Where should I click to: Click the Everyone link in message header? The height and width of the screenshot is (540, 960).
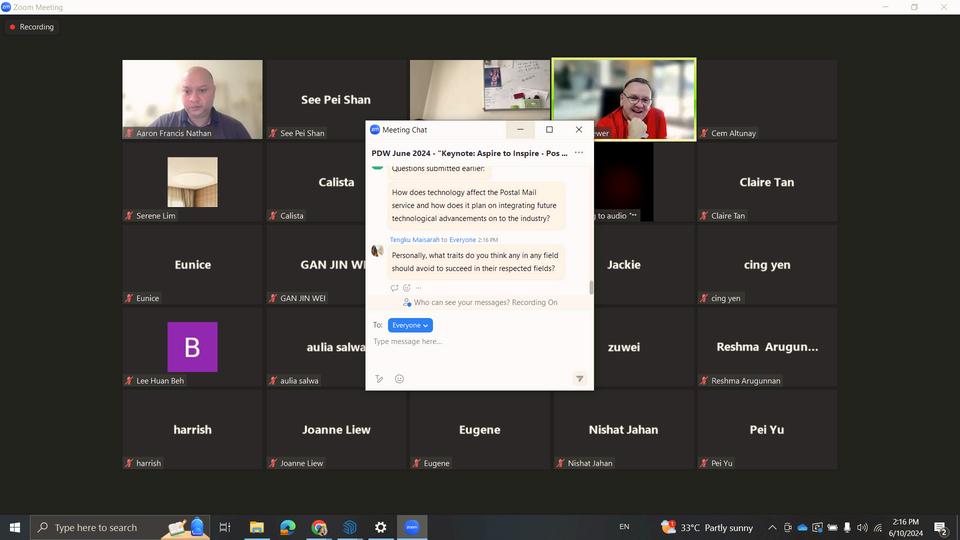coord(462,239)
